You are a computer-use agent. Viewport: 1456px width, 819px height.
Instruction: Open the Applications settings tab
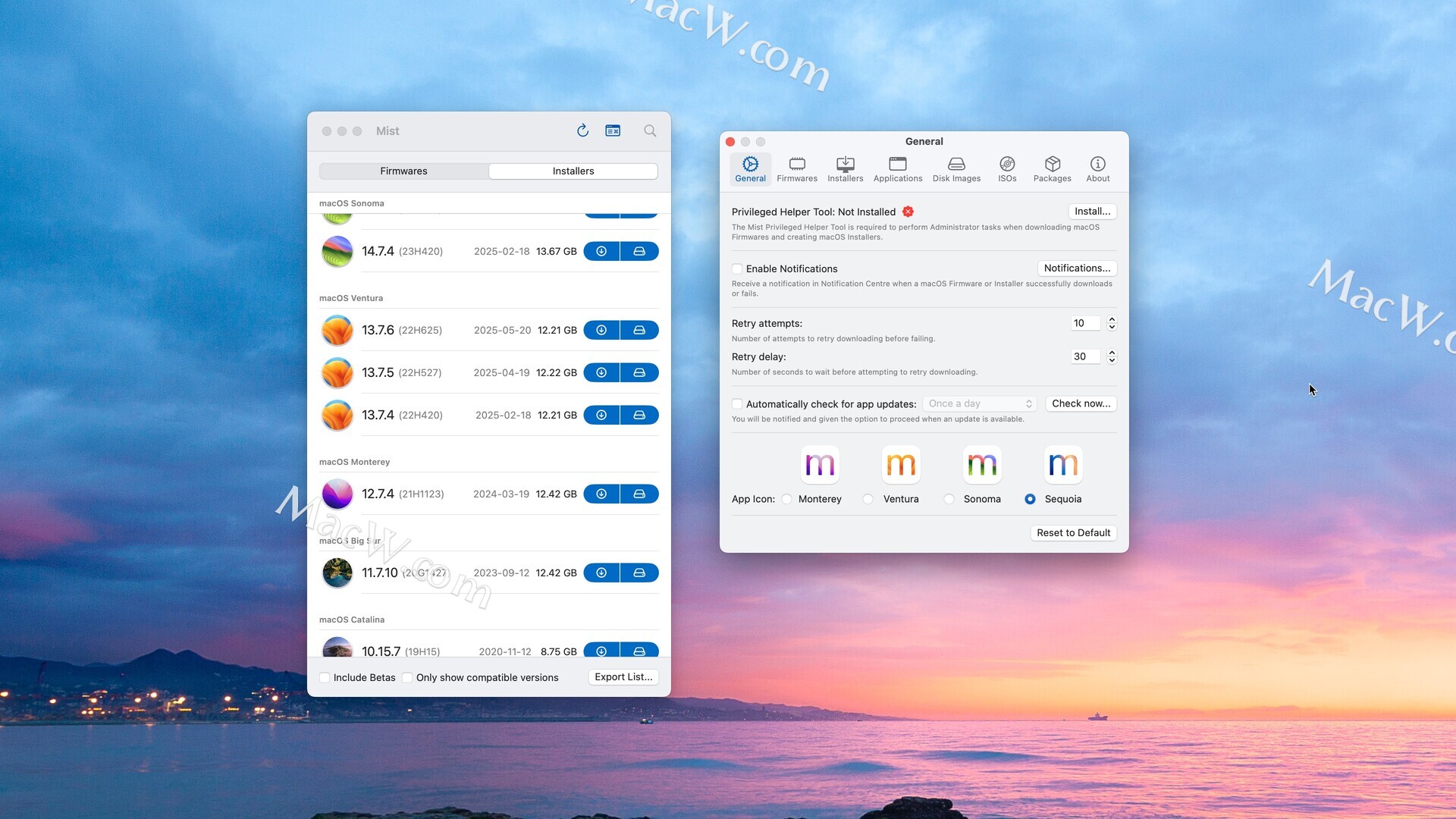898,169
